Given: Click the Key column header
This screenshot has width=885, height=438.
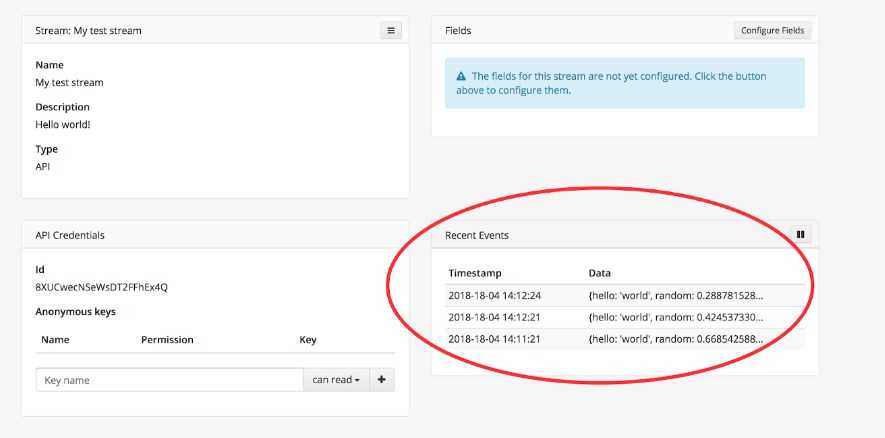Looking at the screenshot, I should tap(308, 340).
